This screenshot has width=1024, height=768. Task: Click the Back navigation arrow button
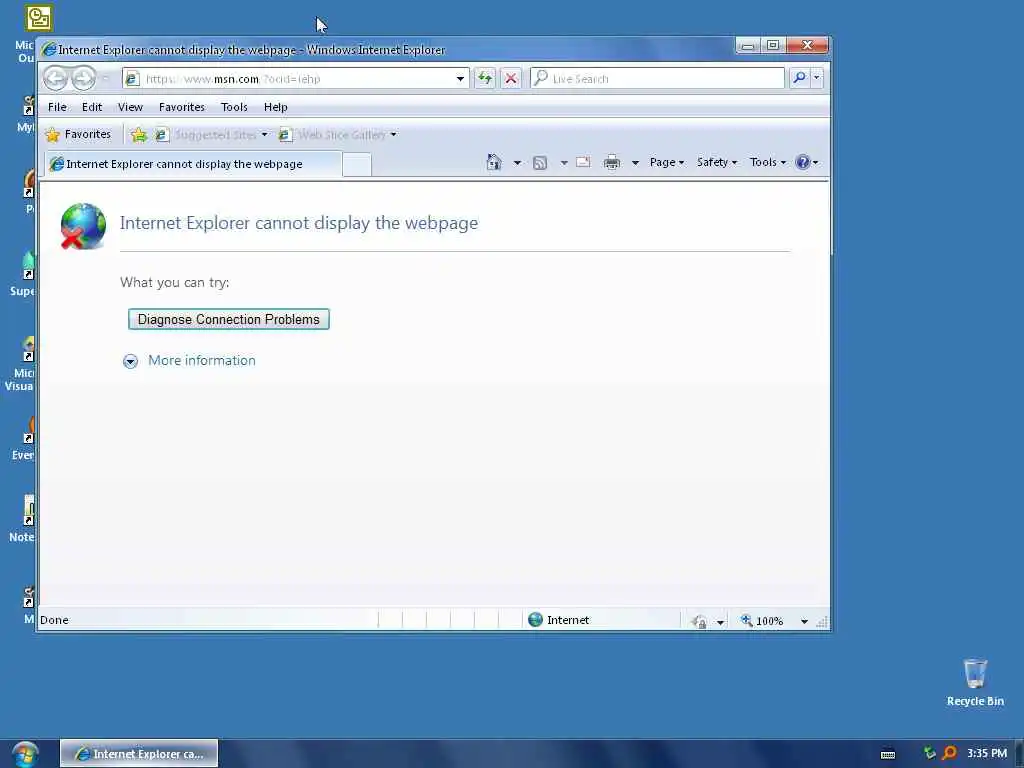(56, 78)
